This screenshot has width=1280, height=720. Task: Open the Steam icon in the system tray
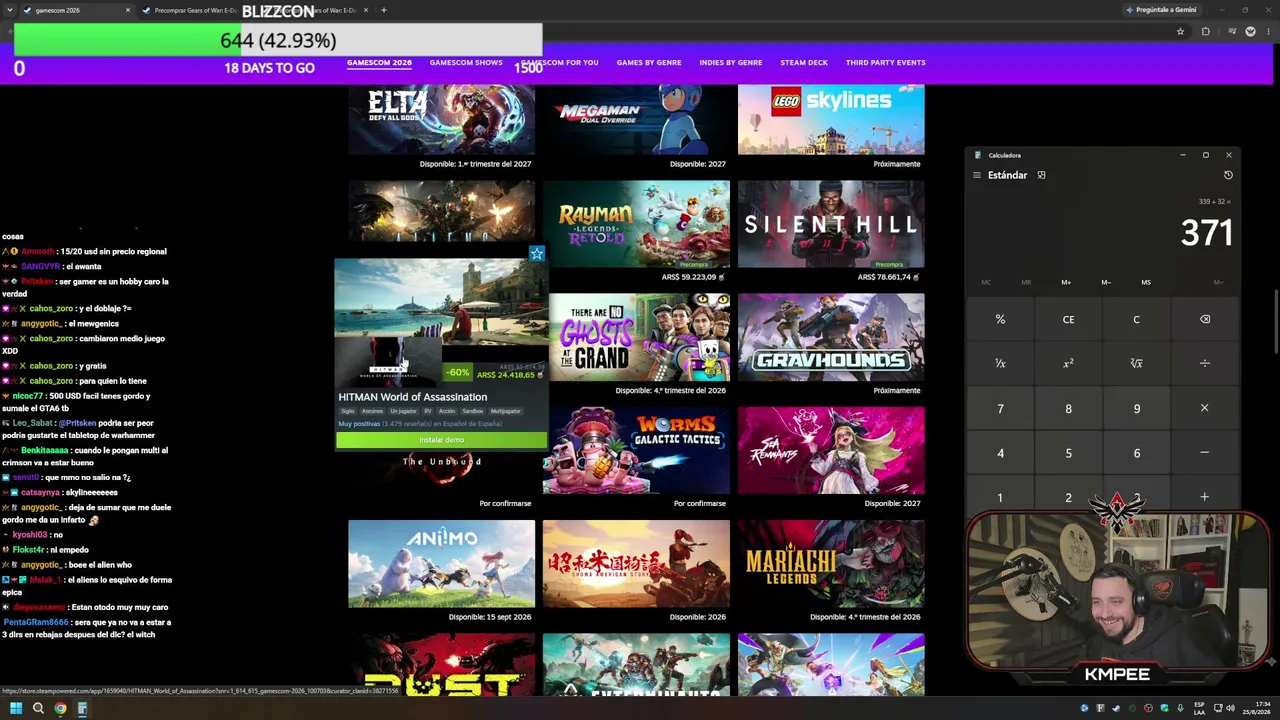[1116, 709]
